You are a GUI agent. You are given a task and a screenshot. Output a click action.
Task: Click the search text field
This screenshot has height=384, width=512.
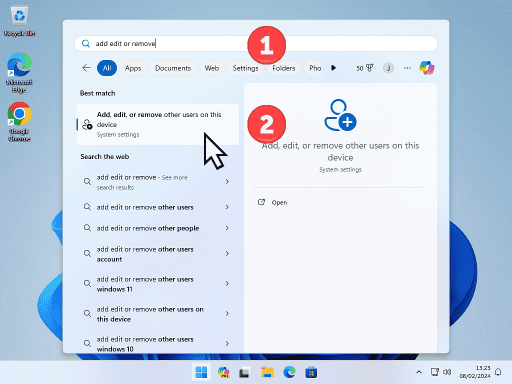click(256, 44)
